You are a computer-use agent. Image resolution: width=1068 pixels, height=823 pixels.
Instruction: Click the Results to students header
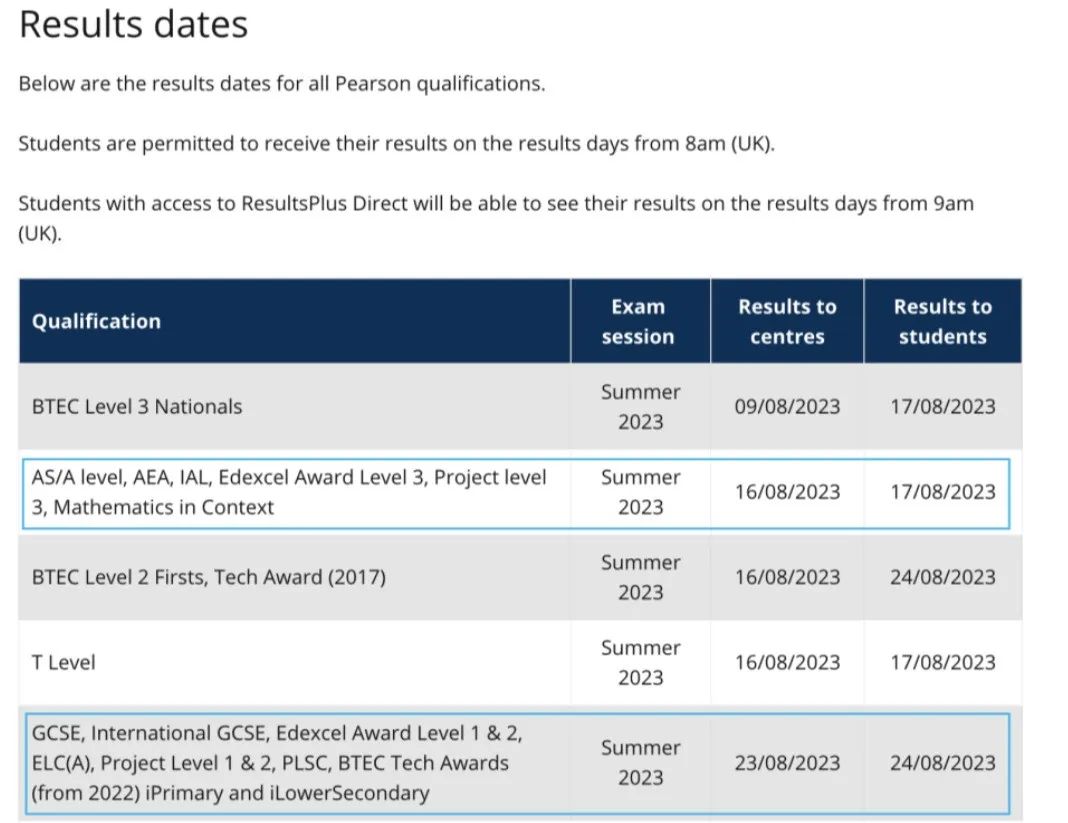943,321
